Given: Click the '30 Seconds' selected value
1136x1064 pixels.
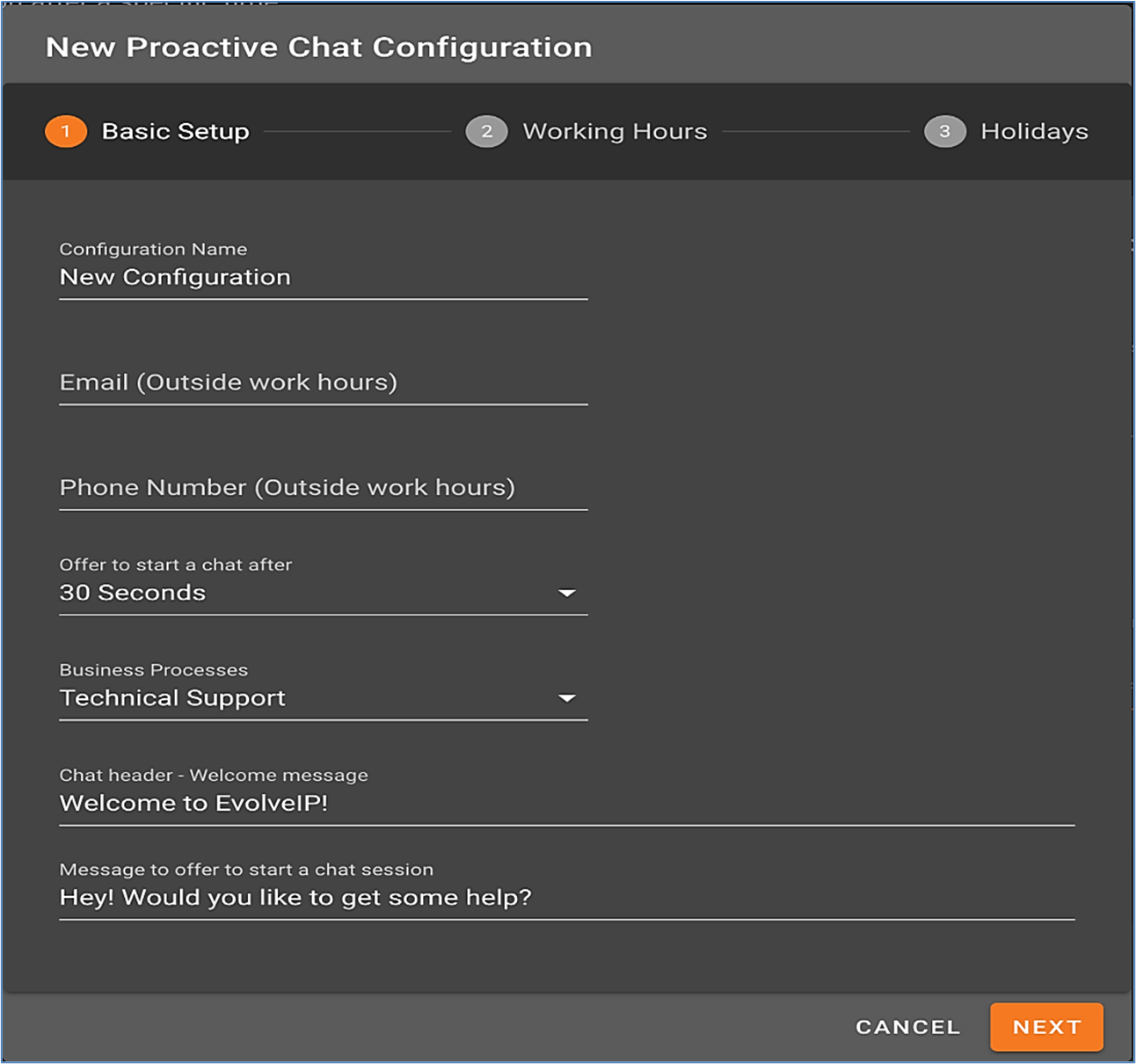Looking at the screenshot, I should (x=133, y=593).
